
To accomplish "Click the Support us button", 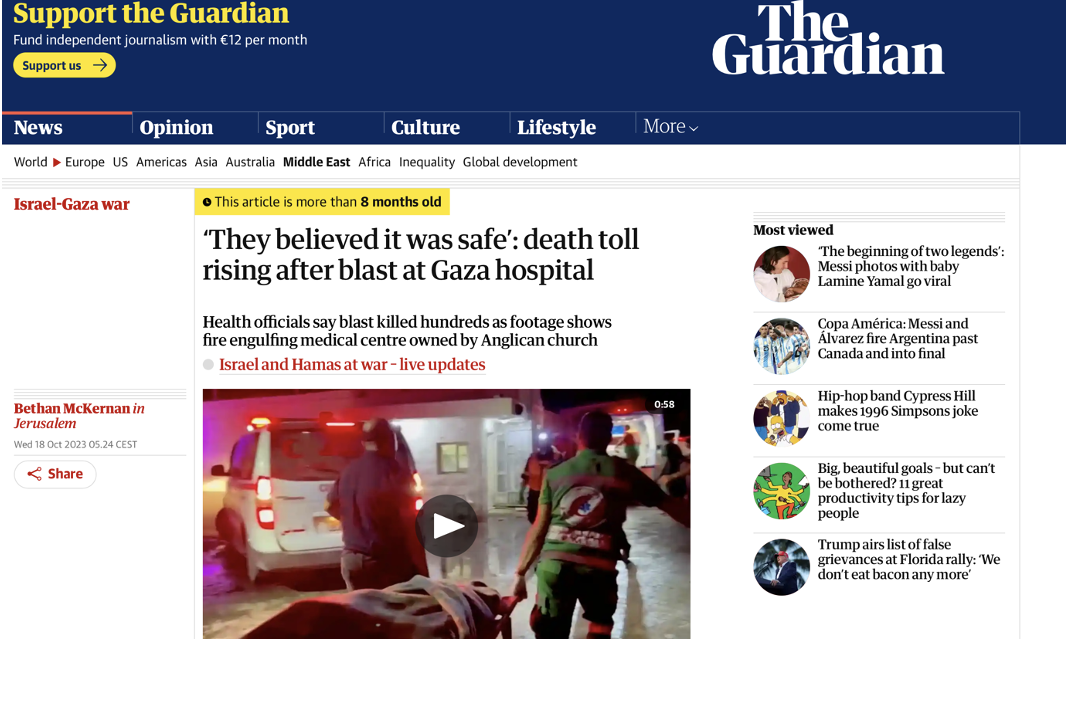I will click(65, 65).
